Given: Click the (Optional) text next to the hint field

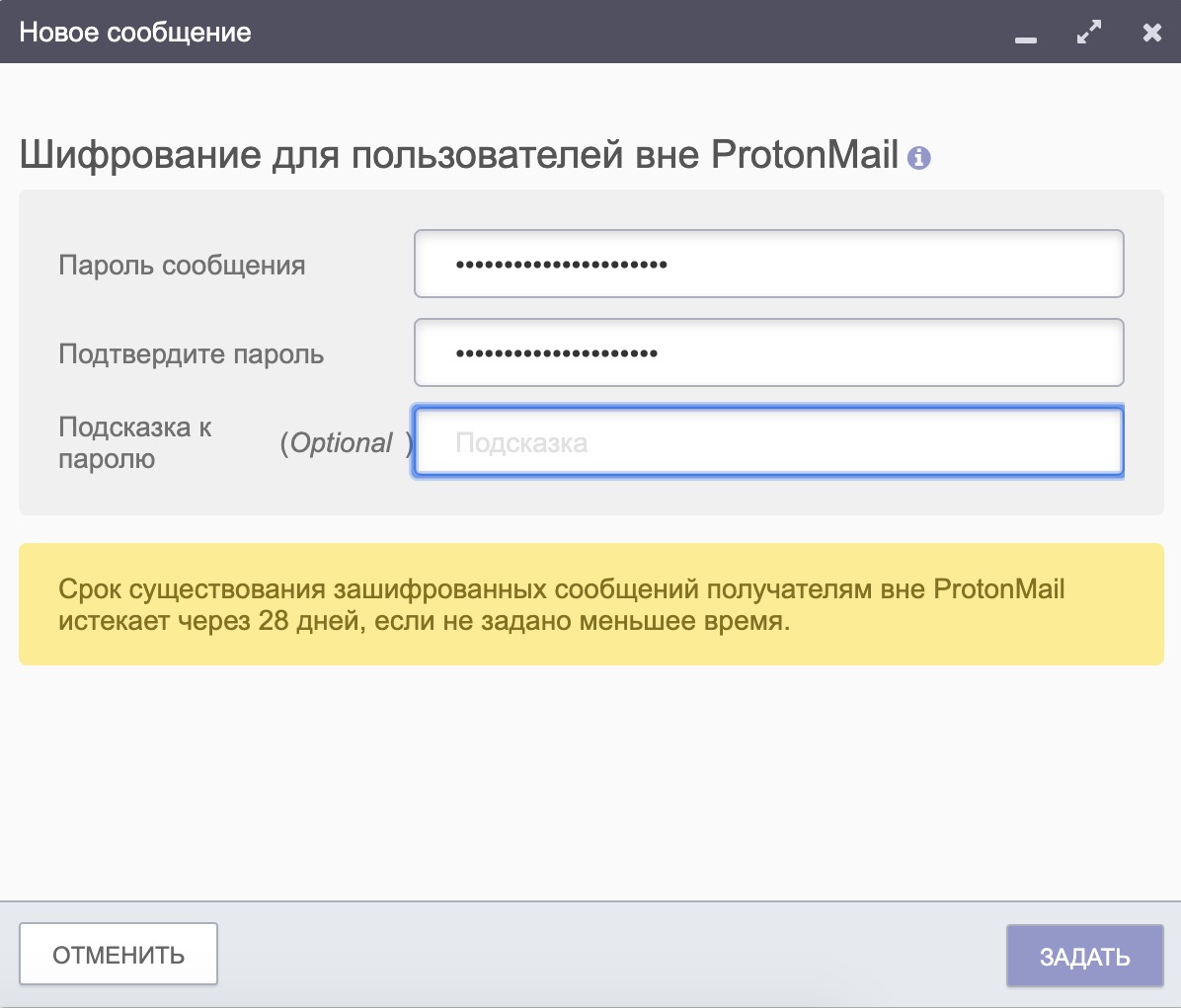Looking at the screenshot, I should (x=344, y=443).
